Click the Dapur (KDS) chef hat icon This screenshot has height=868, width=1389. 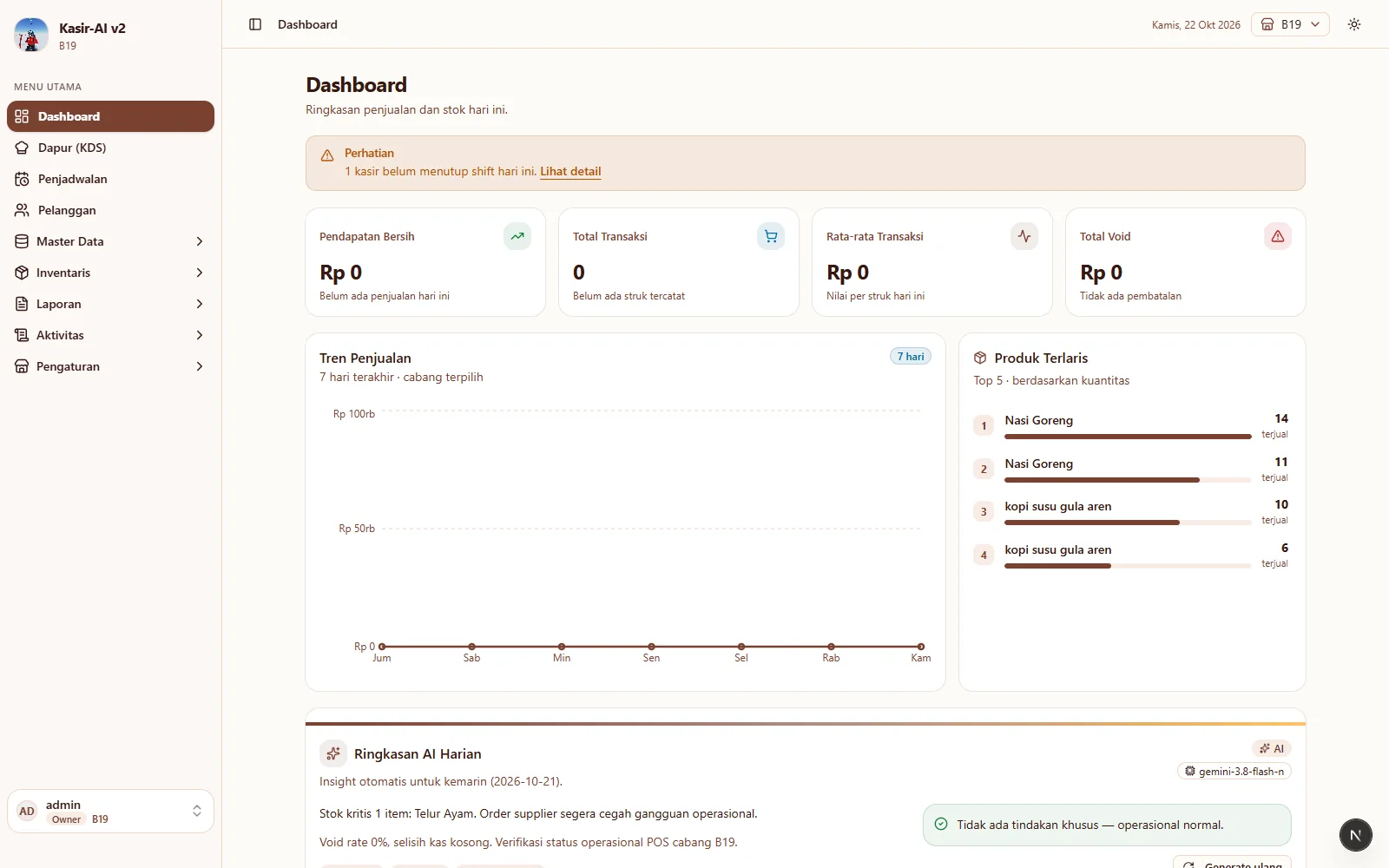(x=22, y=148)
